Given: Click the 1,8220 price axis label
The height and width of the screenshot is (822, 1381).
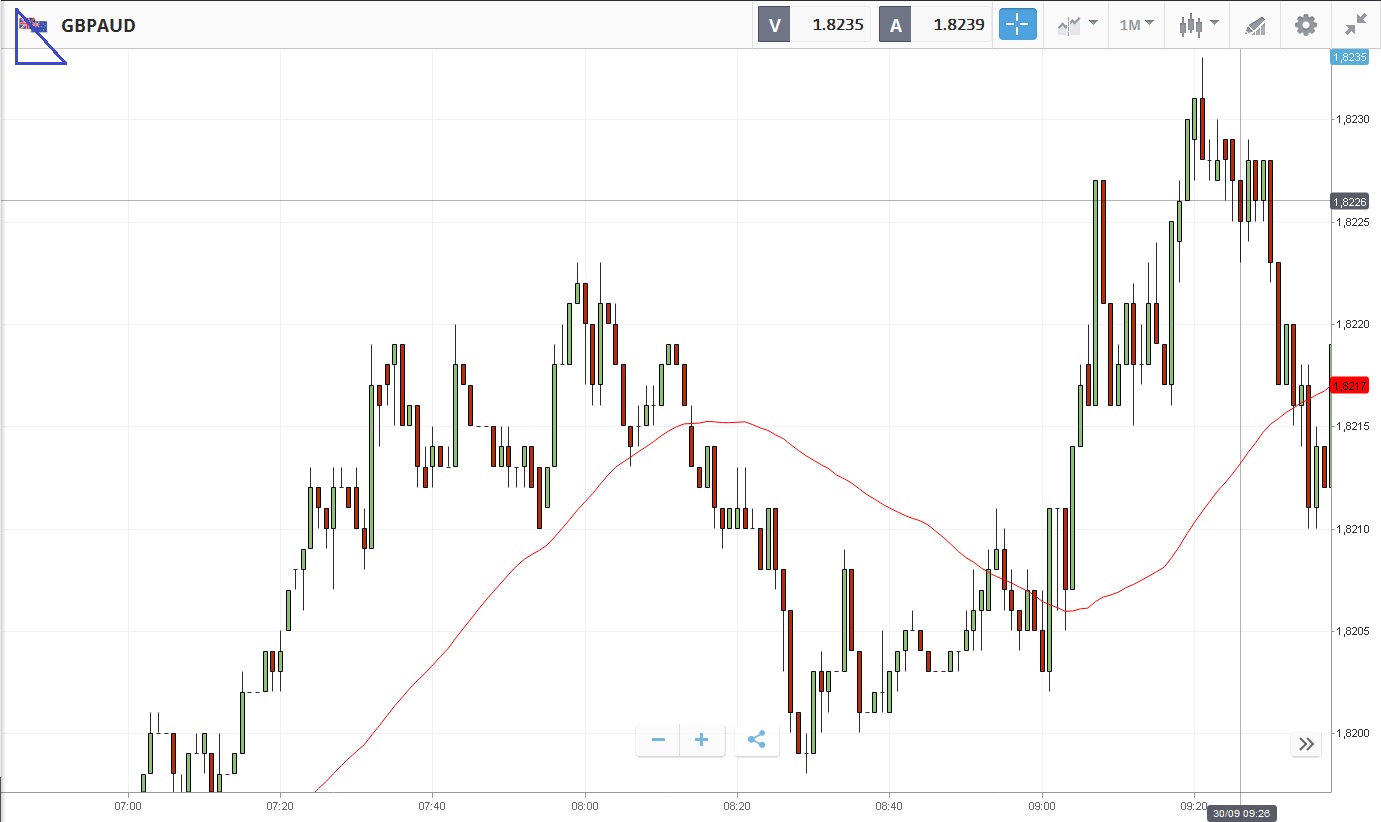Looking at the screenshot, I should [1351, 324].
